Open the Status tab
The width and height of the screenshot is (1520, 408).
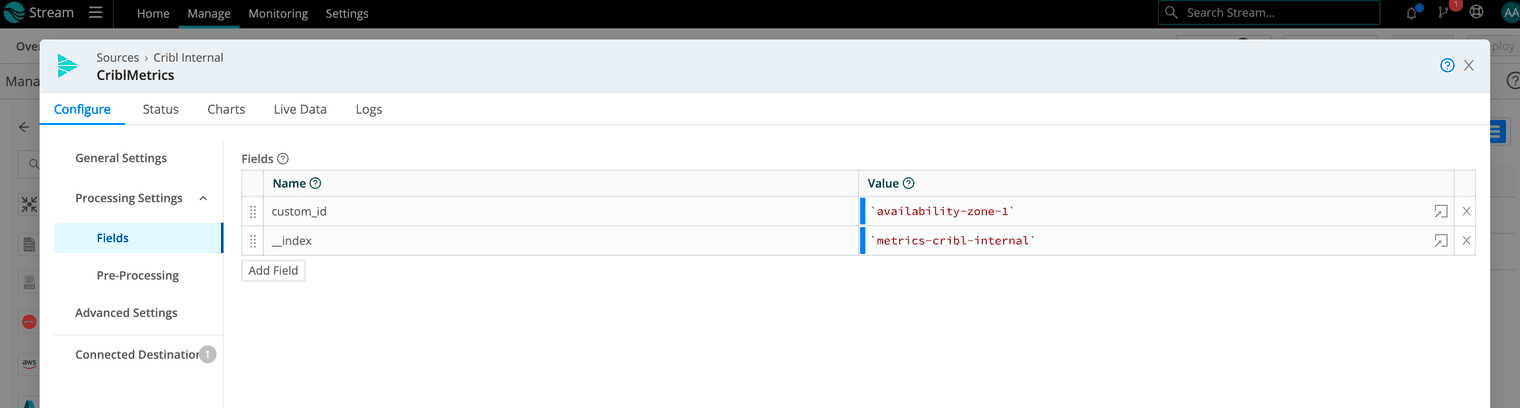pos(160,109)
